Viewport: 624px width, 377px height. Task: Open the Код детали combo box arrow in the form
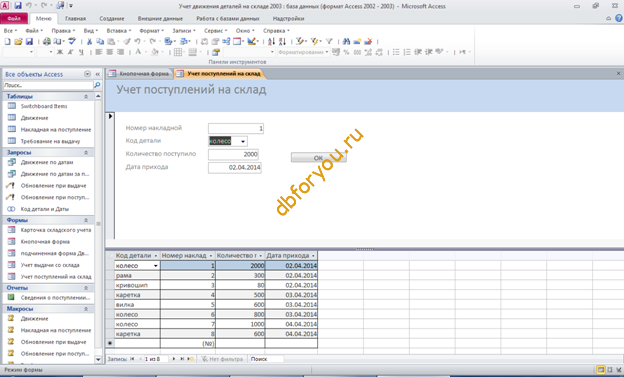coord(243,141)
